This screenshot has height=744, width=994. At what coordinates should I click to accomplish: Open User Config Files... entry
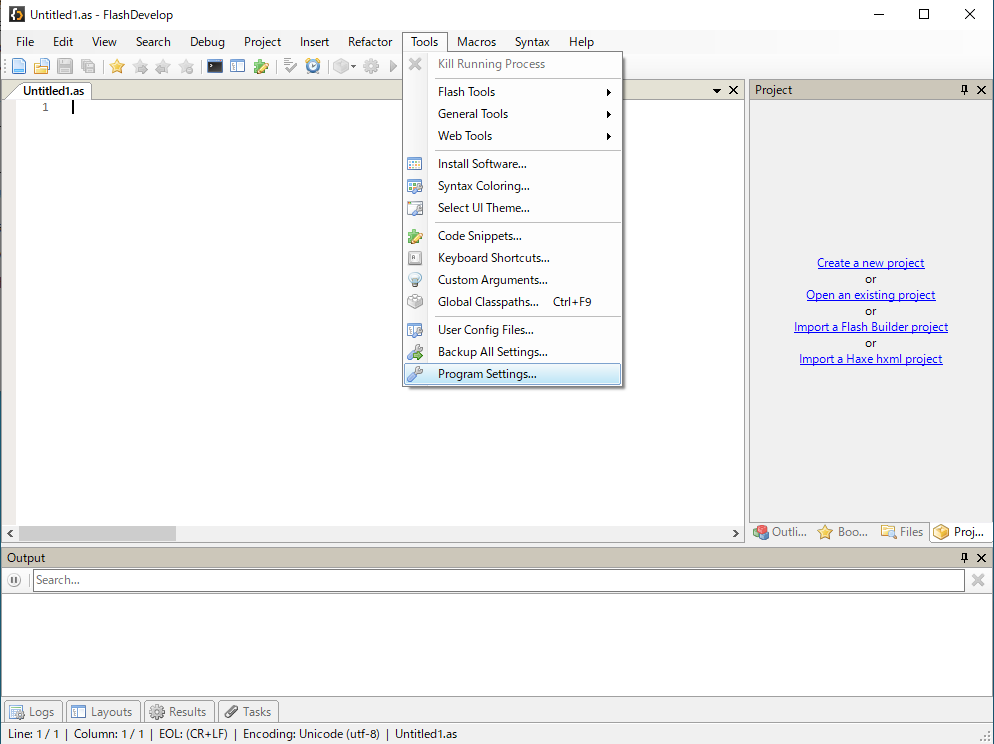click(512, 330)
